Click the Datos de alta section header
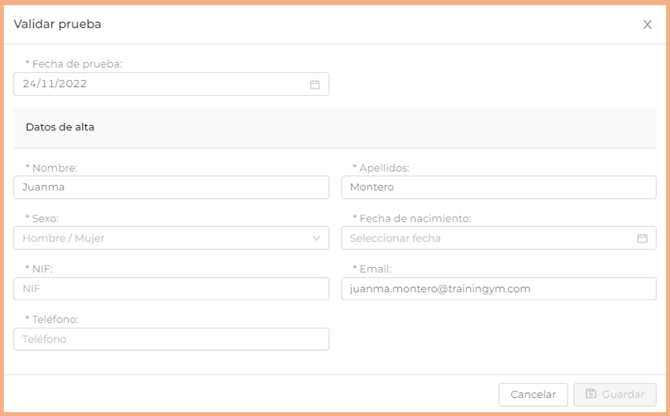 60,127
